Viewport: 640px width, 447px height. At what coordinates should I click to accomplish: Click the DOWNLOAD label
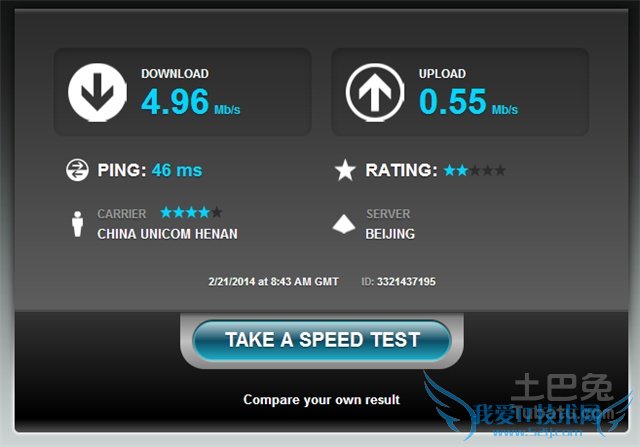tap(175, 73)
